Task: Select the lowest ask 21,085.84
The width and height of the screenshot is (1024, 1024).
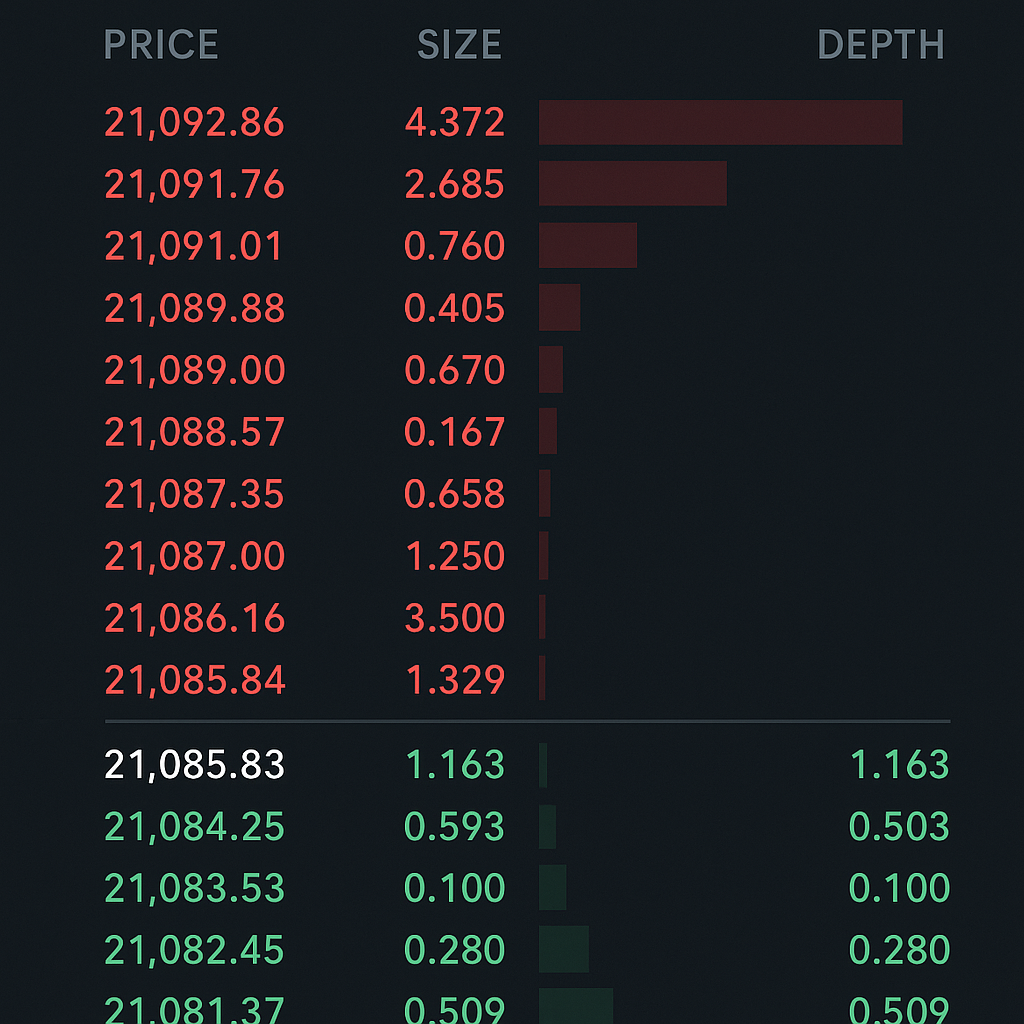Action: (194, 679)
